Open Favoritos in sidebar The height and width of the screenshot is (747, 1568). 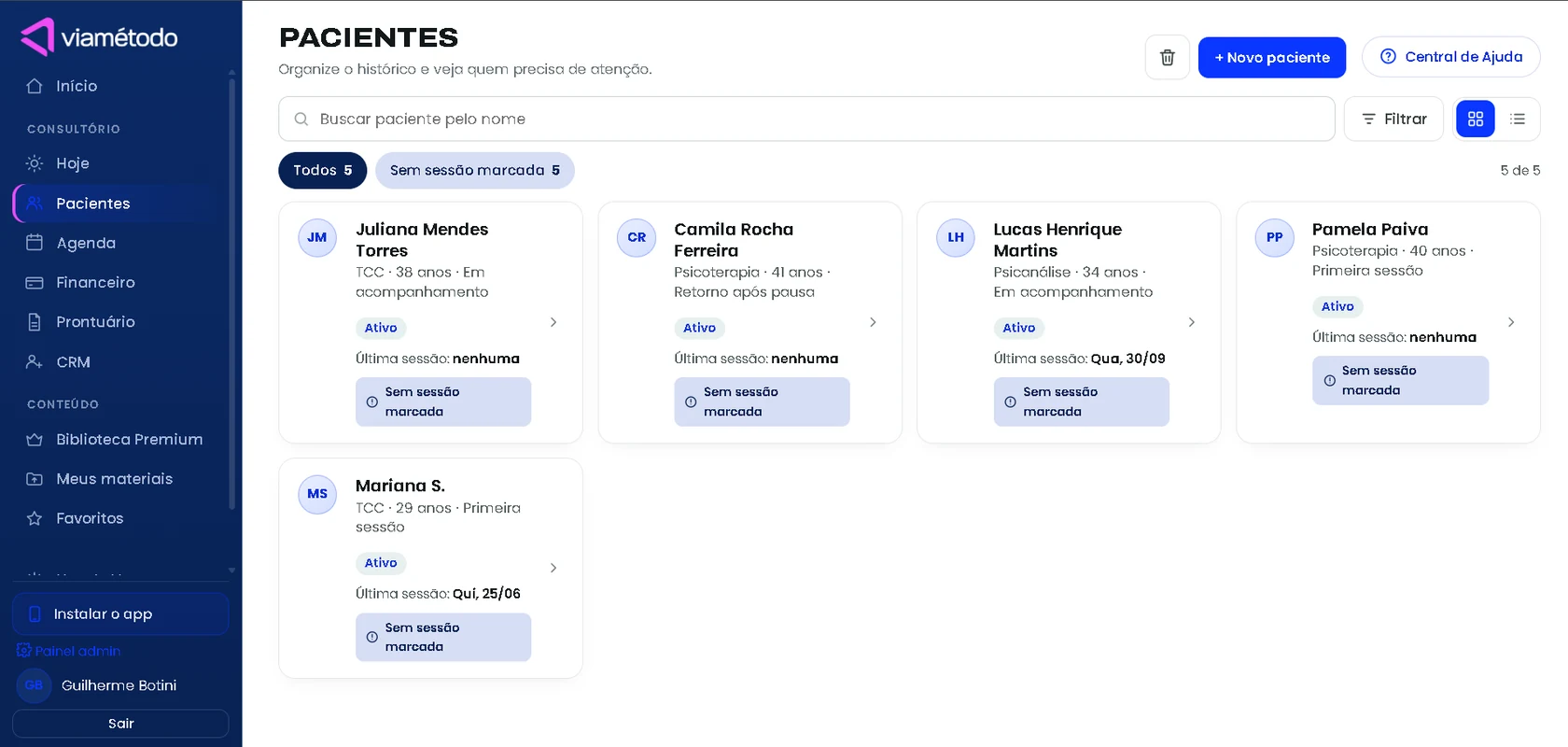(116, 518)
